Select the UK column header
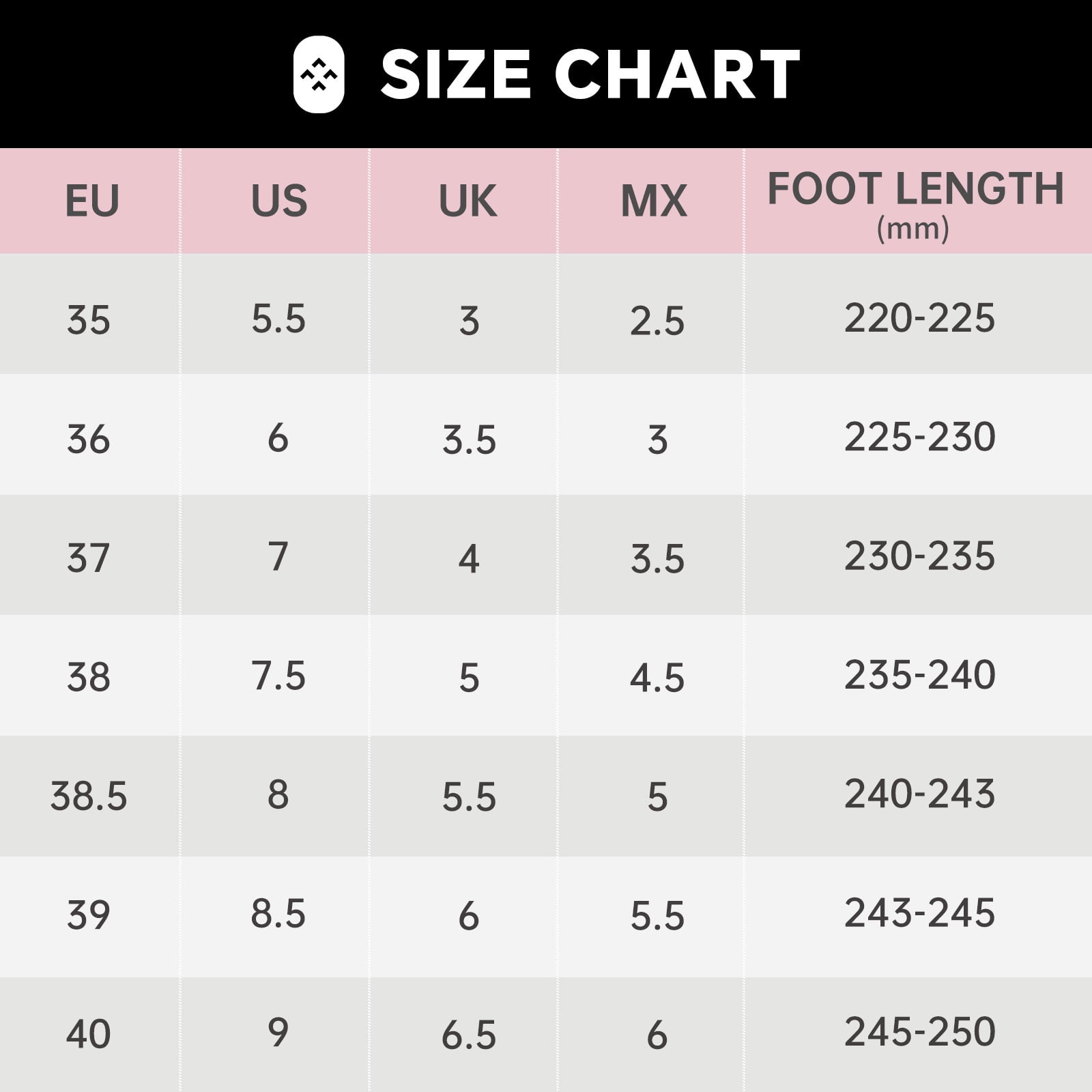The width and height of the screenshot is (1092, 1092). pyautogui.click(x=468, y=201)
